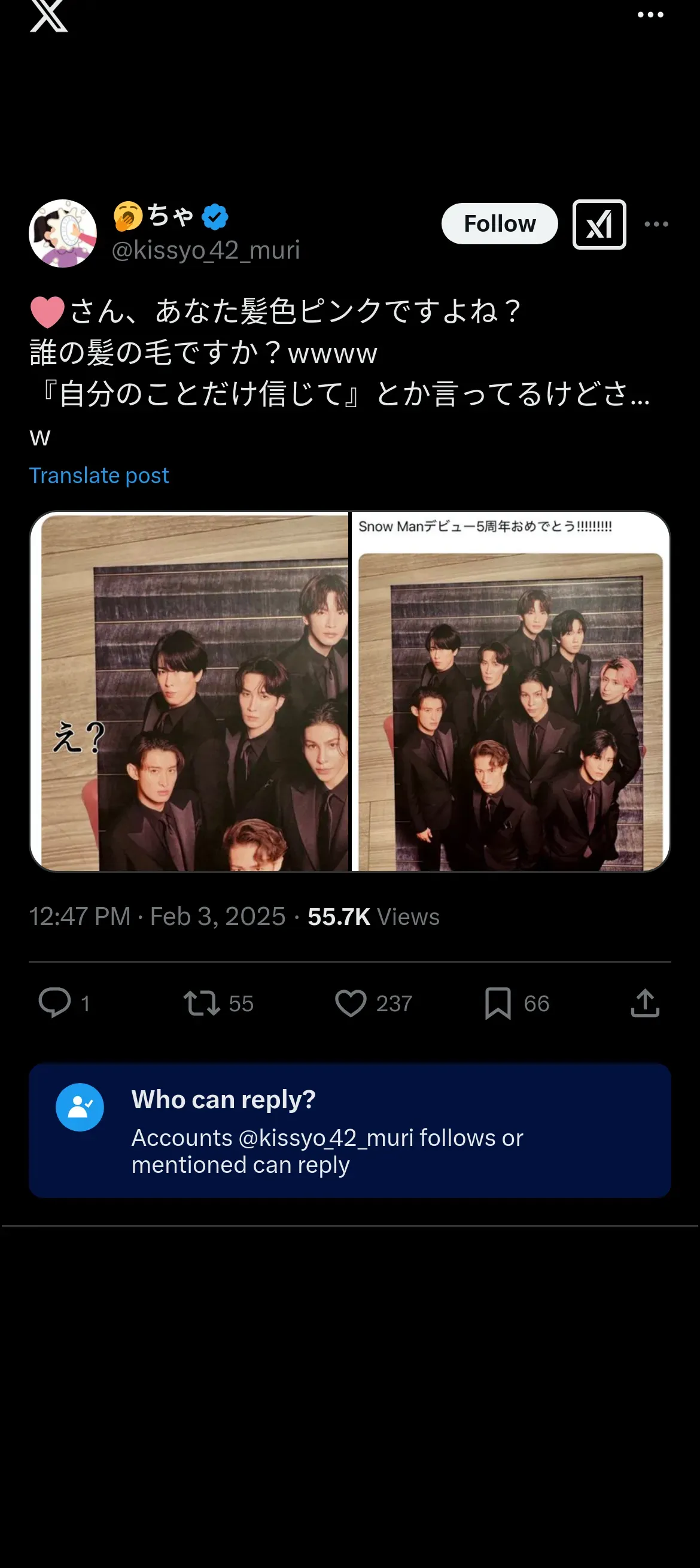Click the repost arrows icon

click(201, 1003)
